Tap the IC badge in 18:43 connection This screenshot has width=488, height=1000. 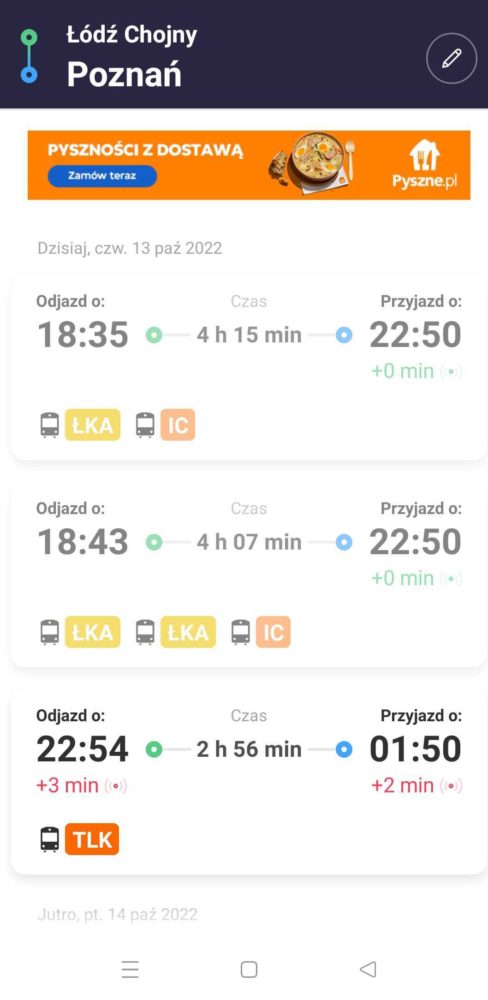[274, 632]
